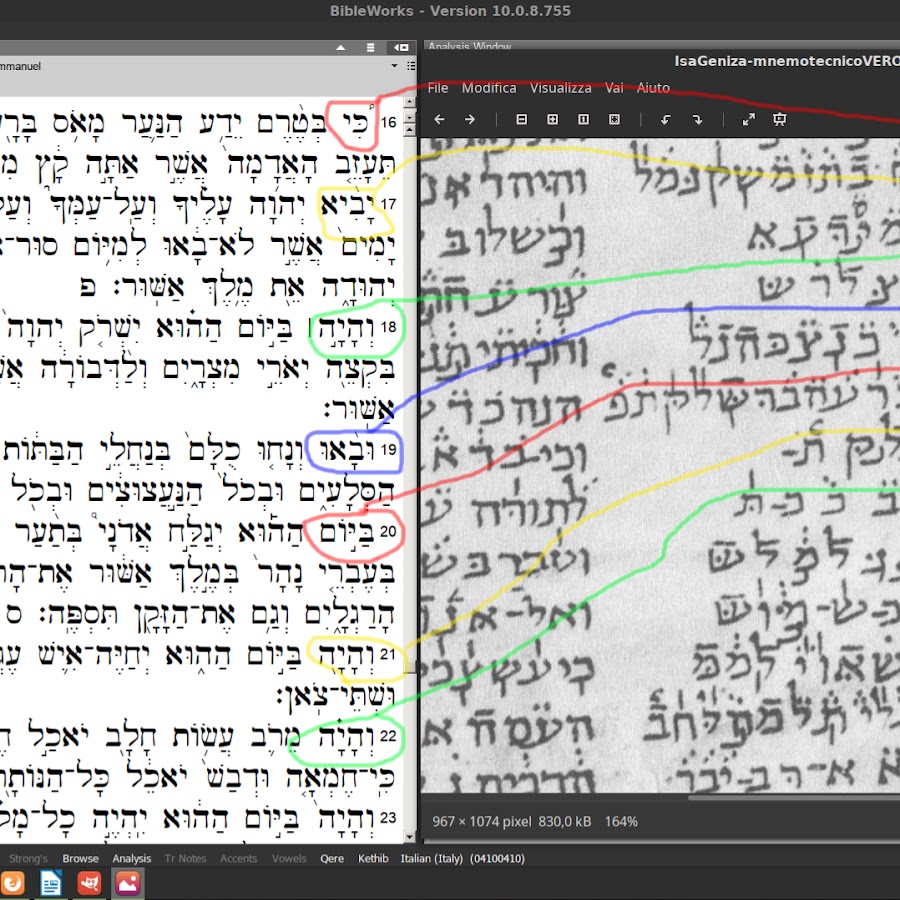Click the scroll-down arrow of the verse pane
This screenshot has height=900, width=900.
(410, 835)
